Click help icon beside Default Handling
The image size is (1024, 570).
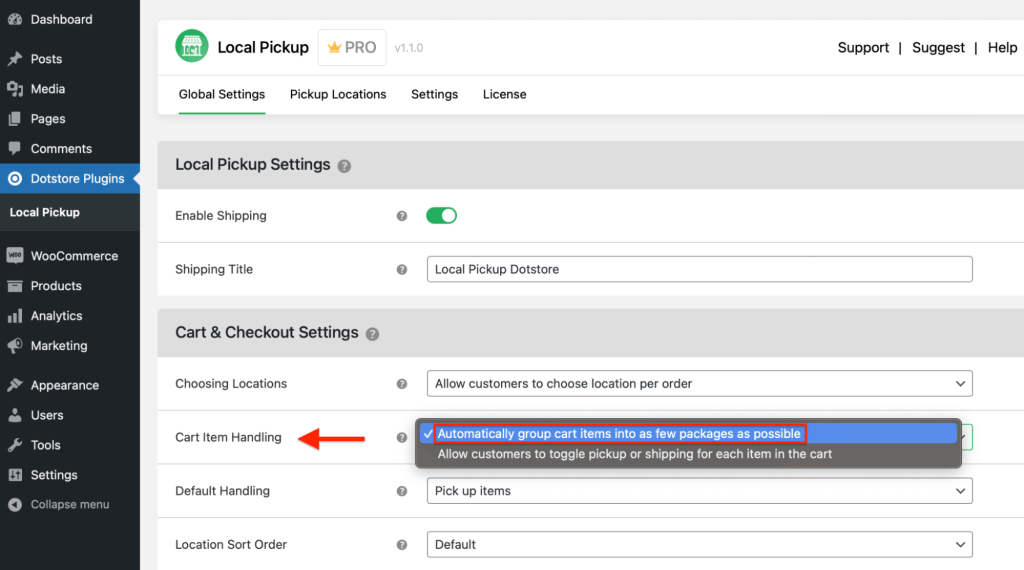402,492
